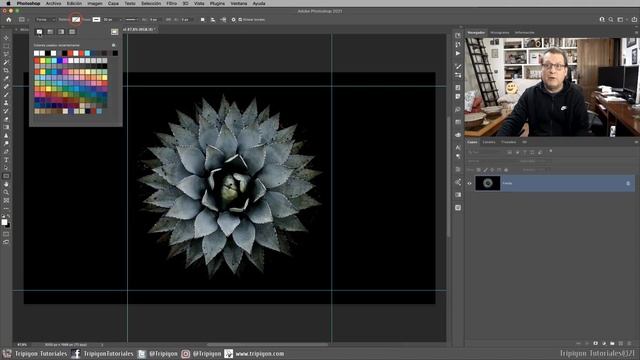Select the Hand tool
This screenshot has width=640, height=360.
6,184
